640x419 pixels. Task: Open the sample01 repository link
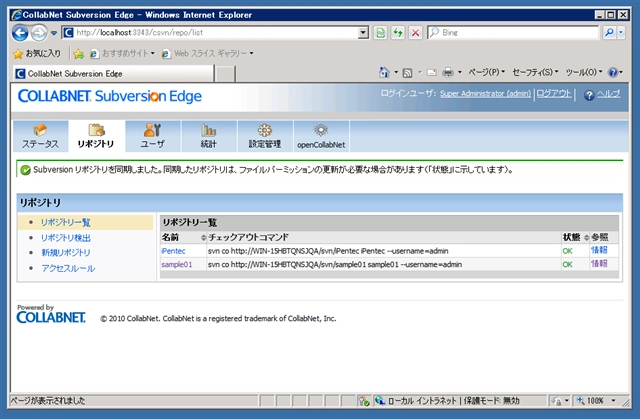pos(177,264)
